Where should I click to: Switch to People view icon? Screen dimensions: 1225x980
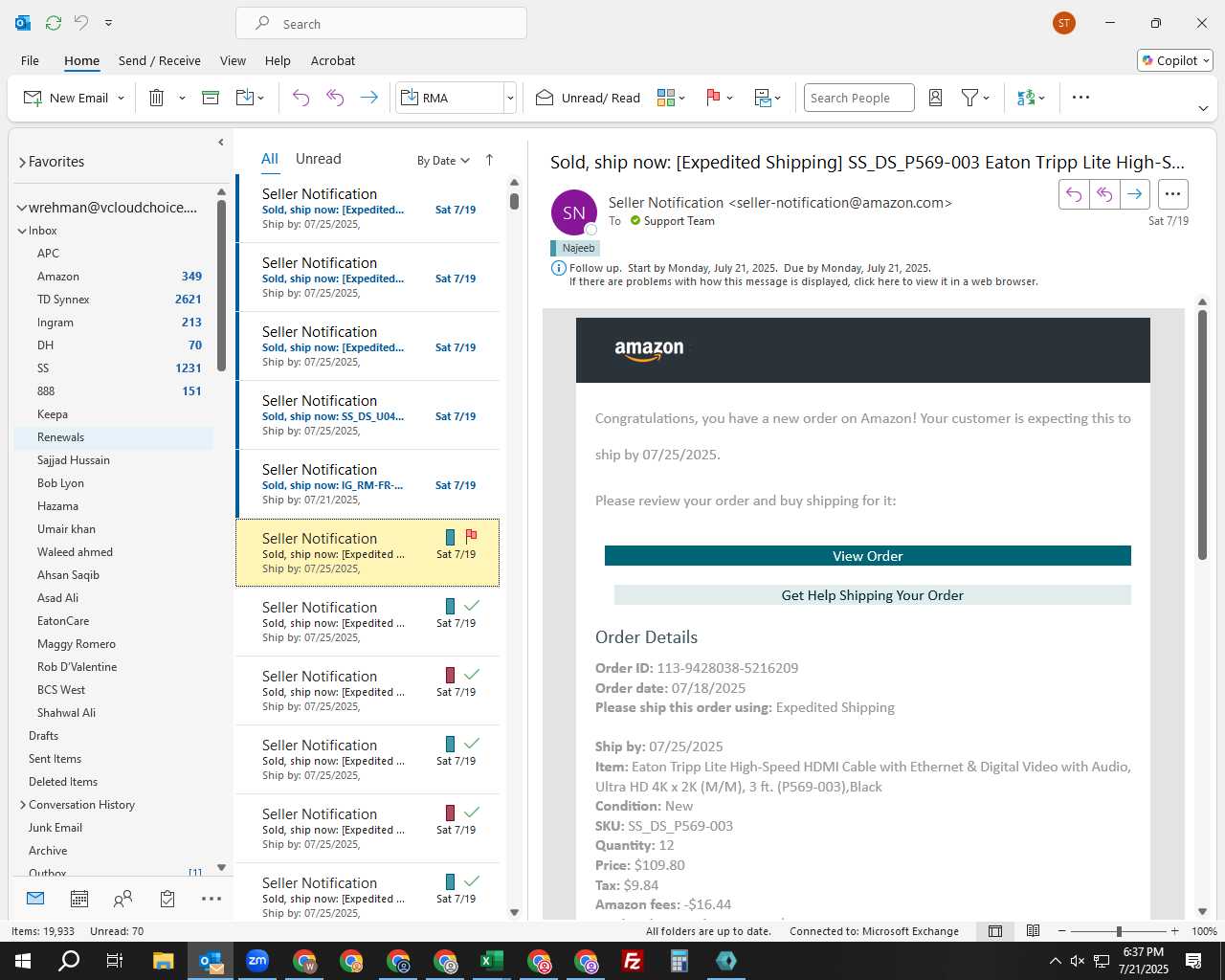point(122,899)
